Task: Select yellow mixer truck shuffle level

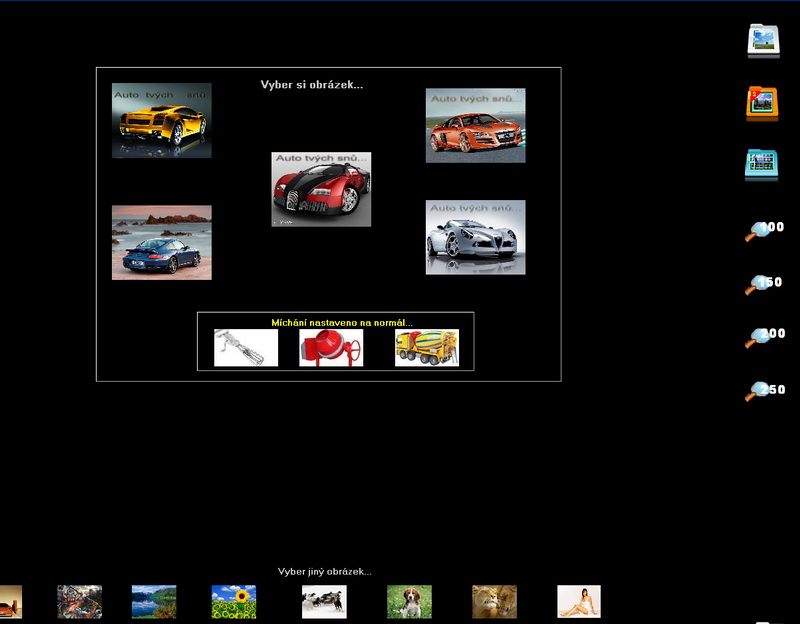Action: pyautogui.click(x=426, y=348)
